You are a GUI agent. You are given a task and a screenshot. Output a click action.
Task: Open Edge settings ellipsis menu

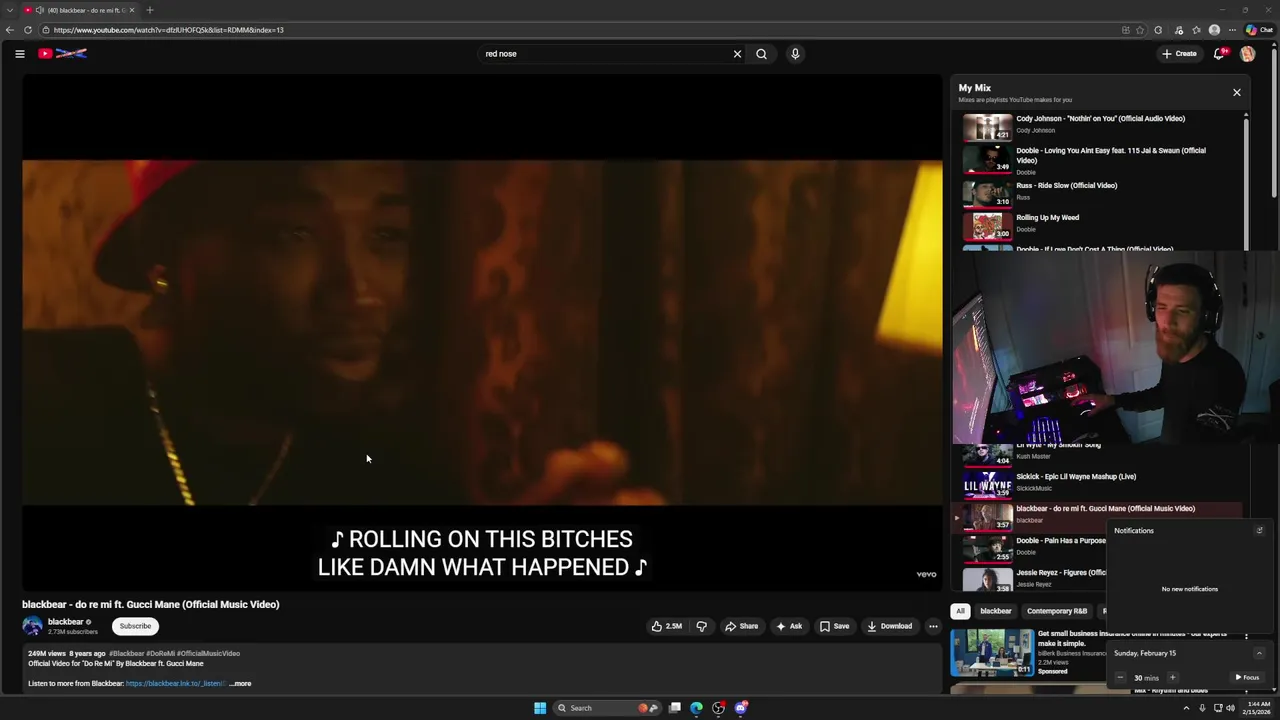(x=1232, y=30)
